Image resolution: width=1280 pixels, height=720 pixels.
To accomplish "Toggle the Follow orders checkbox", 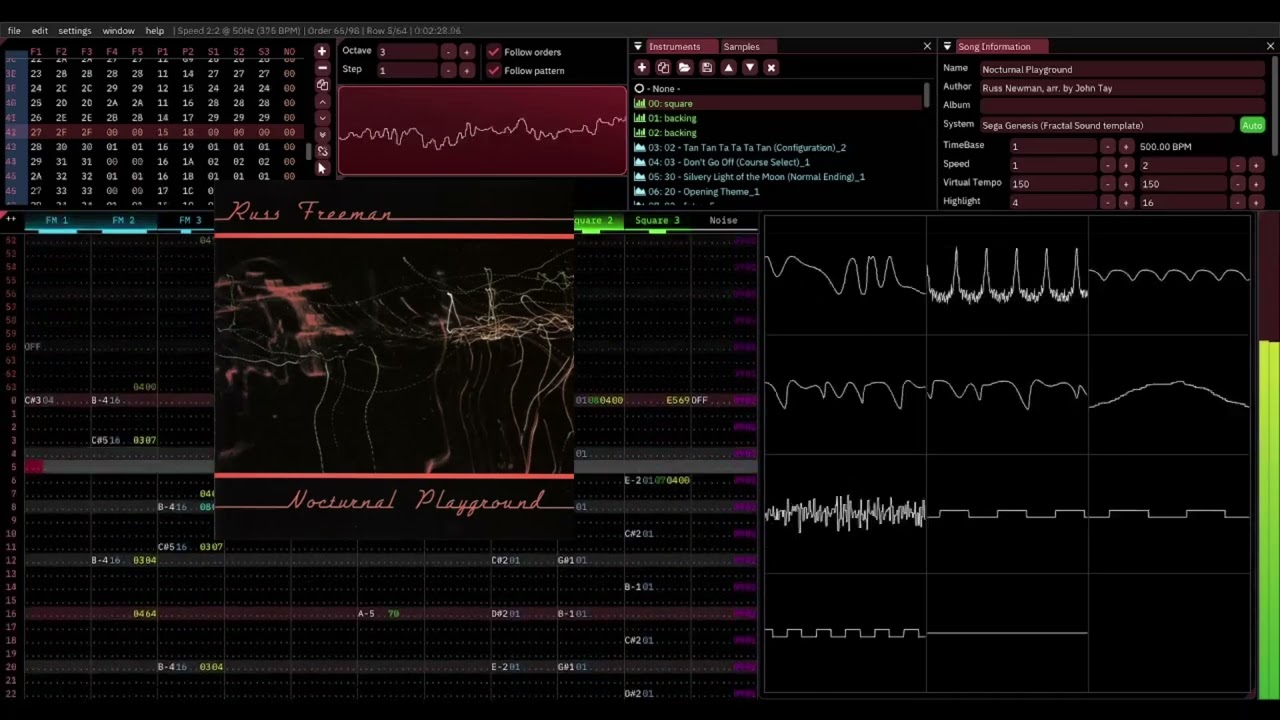I will click(x=493, y=51).
